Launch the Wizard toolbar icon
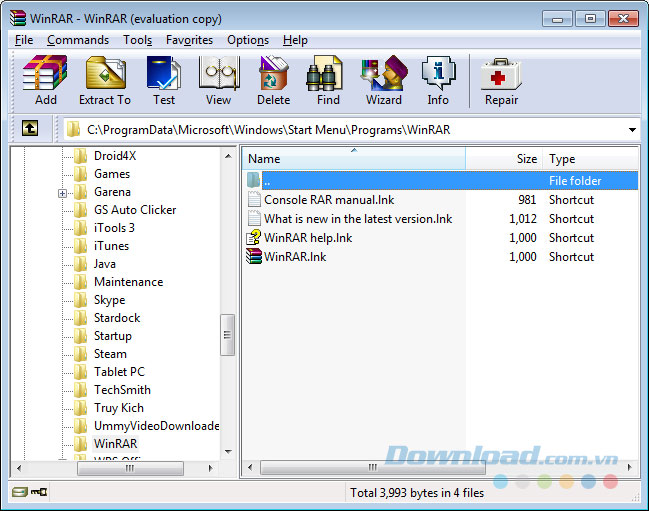Viewport: 649px width, 511px height. pos(384,73)
